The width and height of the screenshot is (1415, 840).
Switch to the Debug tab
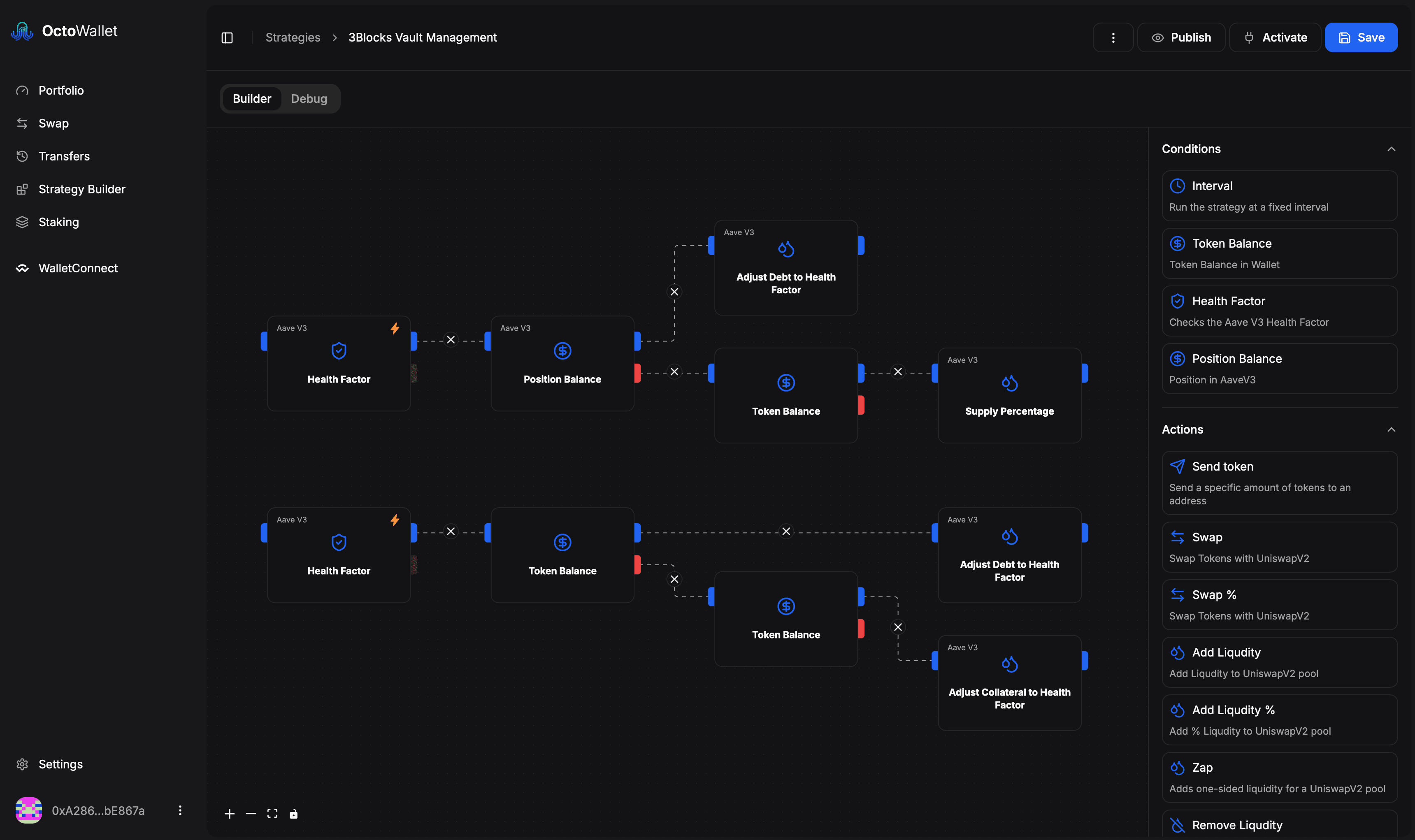coord(309,98)
